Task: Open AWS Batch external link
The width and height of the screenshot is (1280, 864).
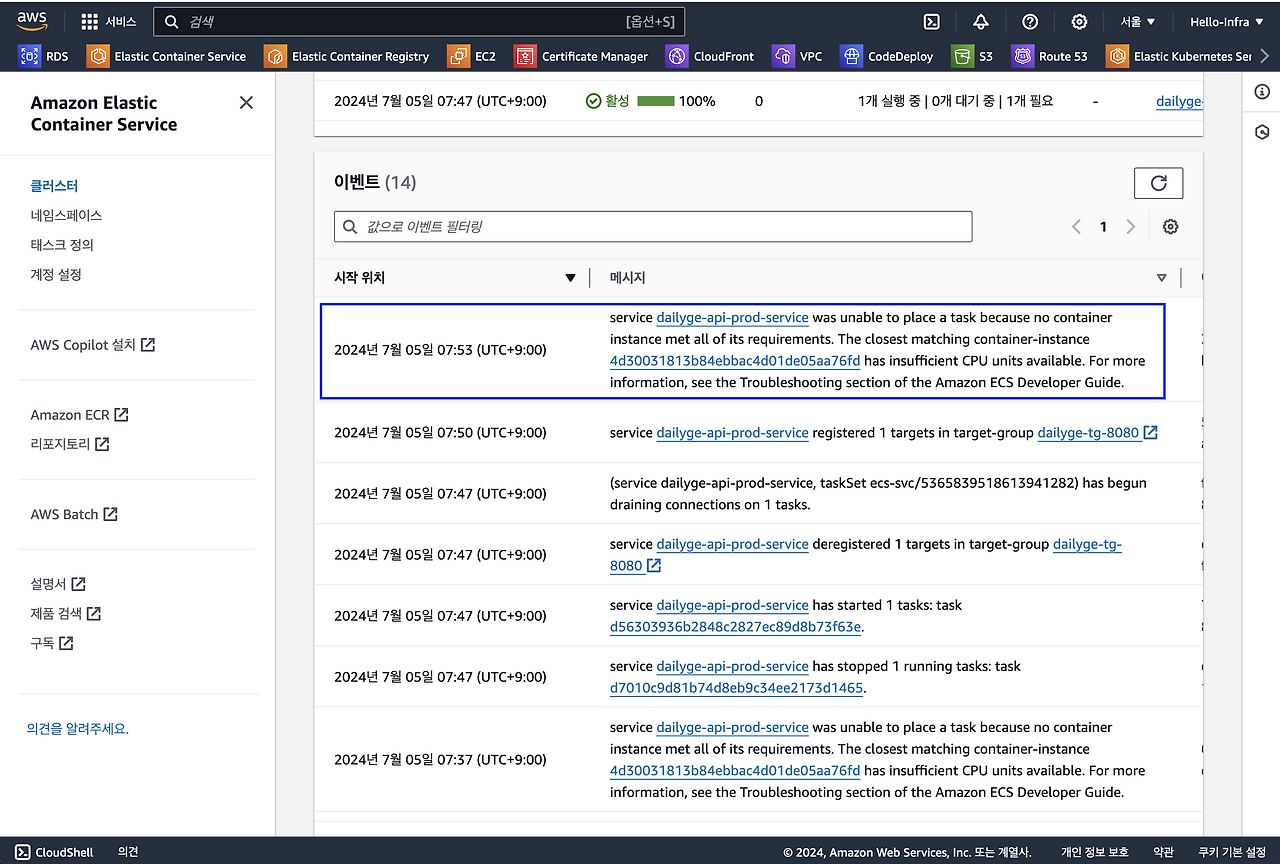Action: tap(74, 514)
